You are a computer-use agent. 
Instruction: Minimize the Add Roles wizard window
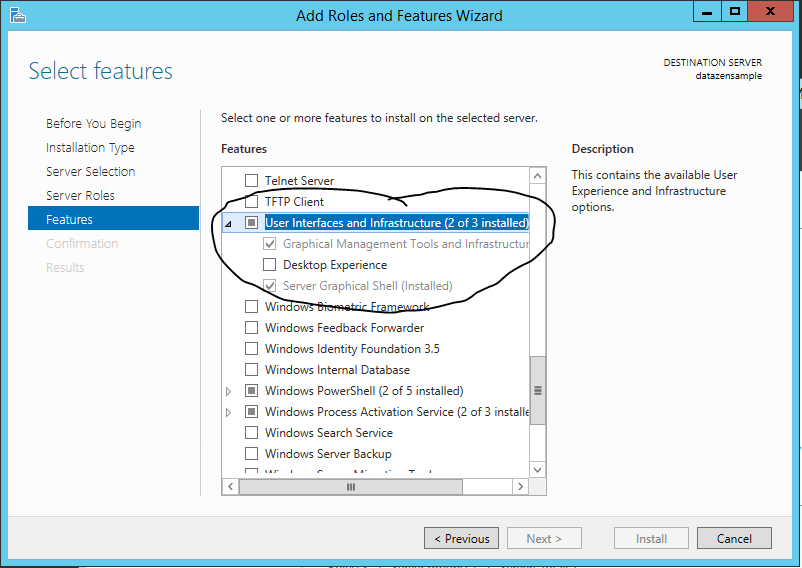point(705,12)
